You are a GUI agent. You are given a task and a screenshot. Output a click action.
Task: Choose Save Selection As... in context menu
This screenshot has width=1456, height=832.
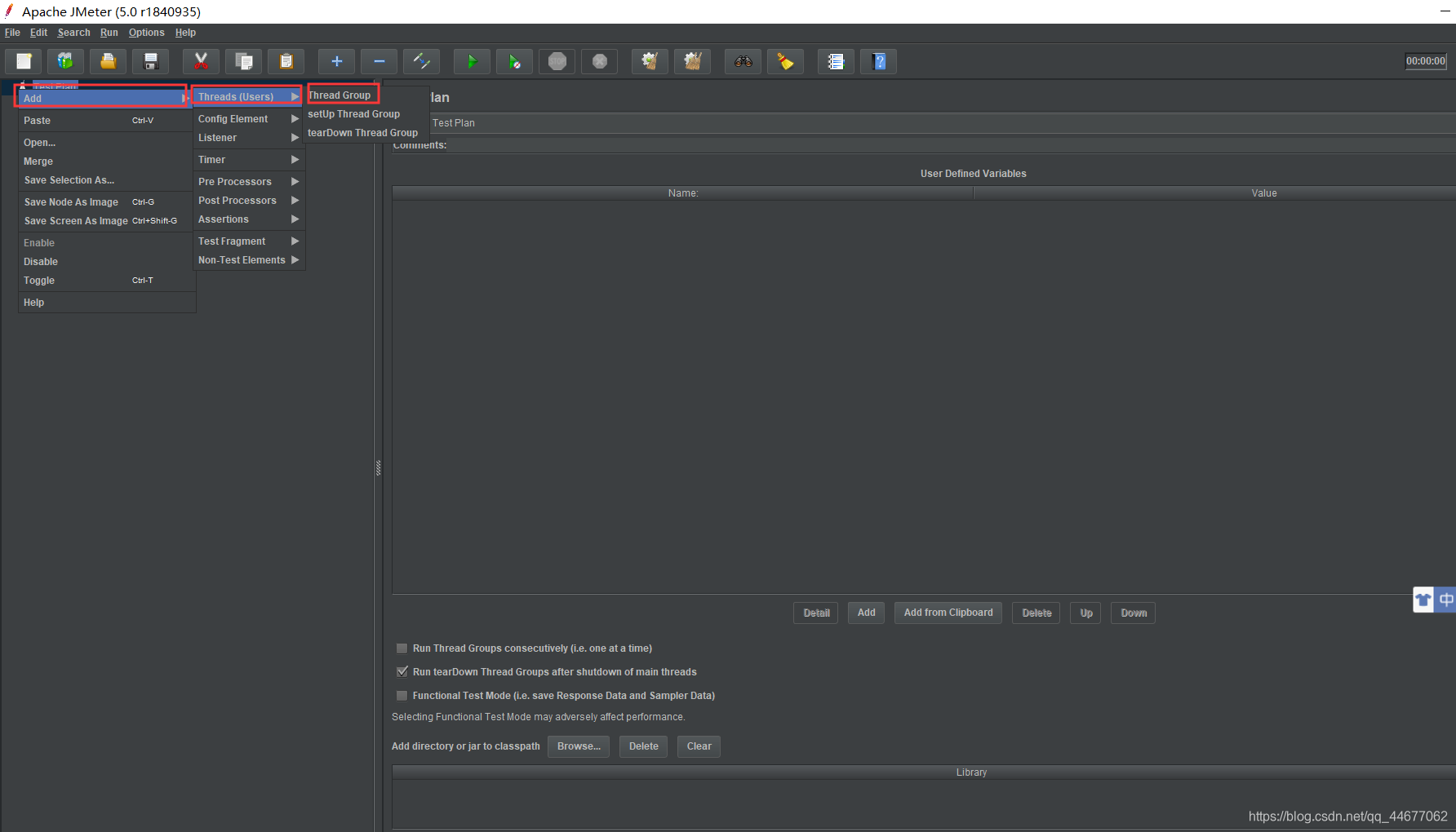click(x=106, y=180)
